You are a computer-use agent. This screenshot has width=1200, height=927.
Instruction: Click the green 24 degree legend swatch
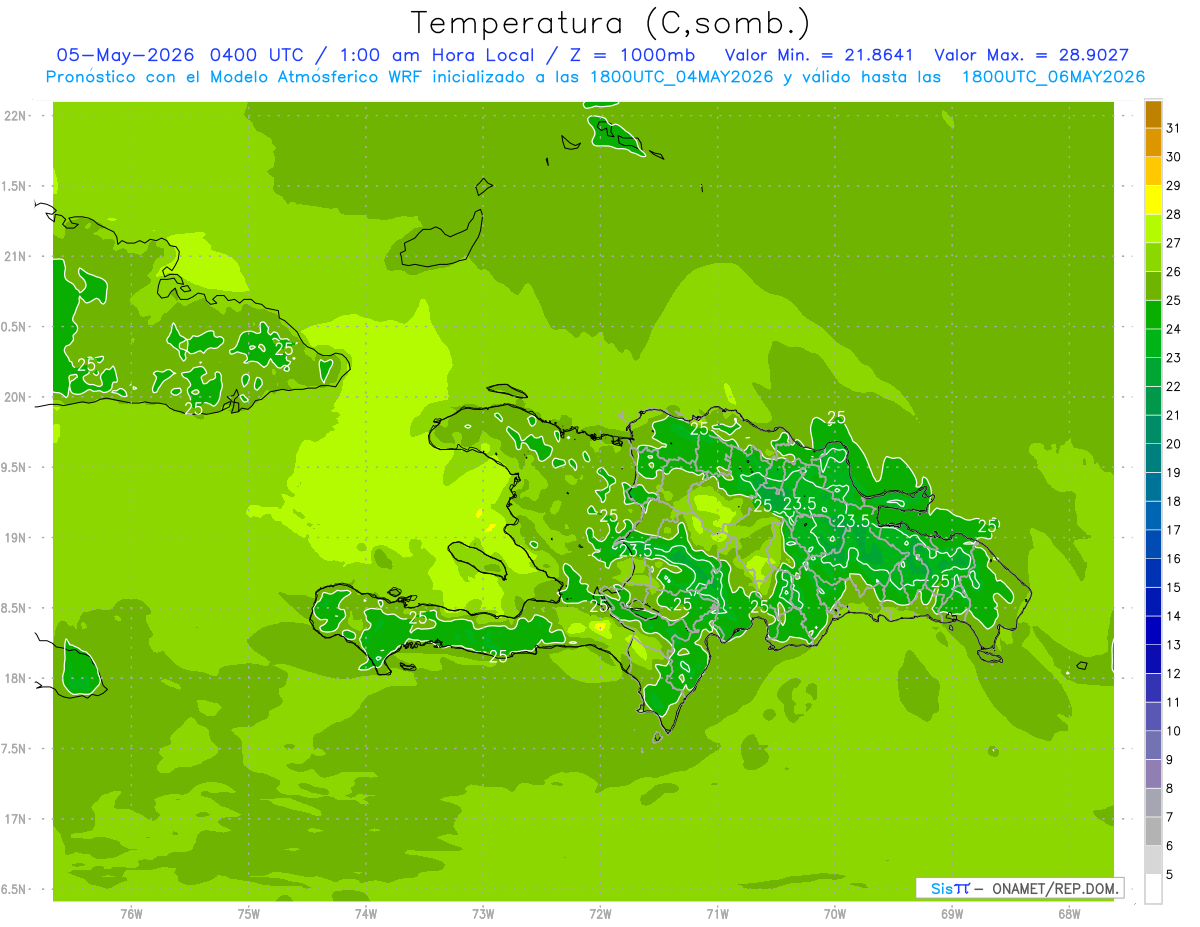(1153, 315)
